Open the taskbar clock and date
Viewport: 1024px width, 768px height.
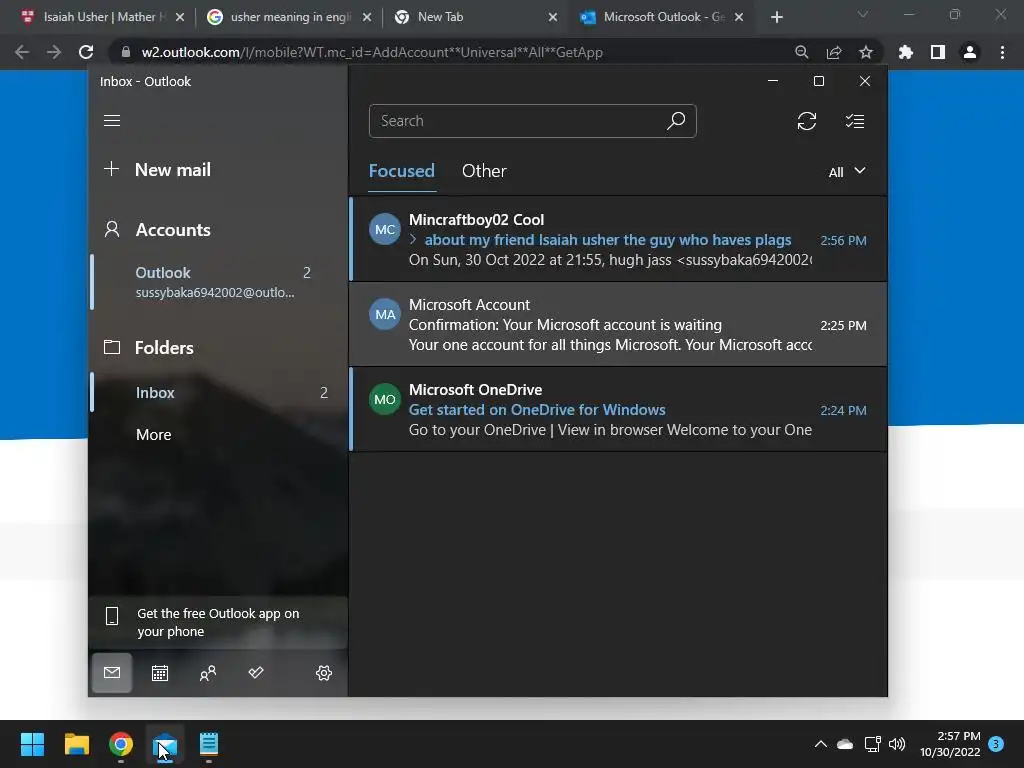pos(950,744)
